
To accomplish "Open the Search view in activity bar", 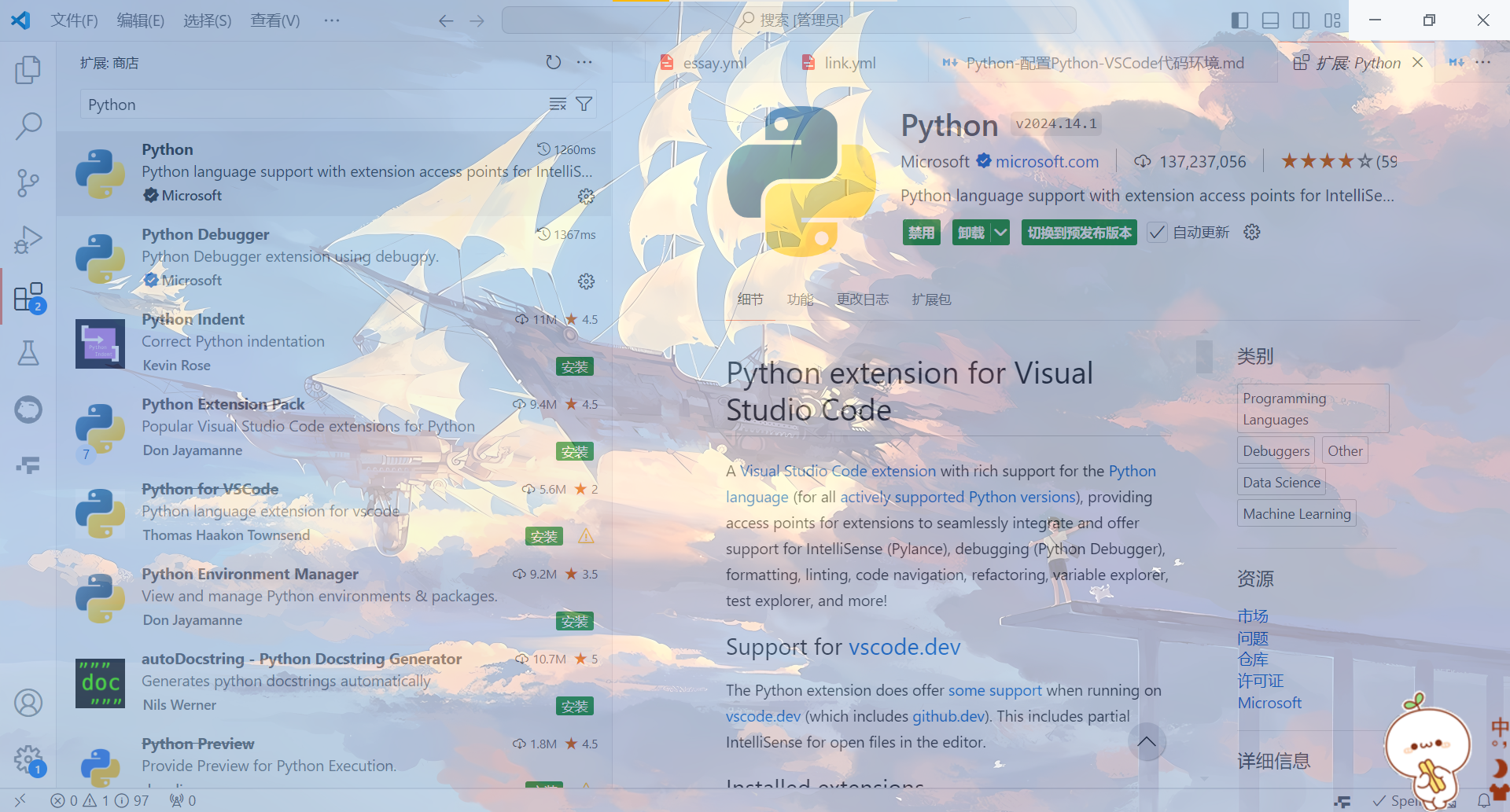I will pyautogui.click(x=28, y=126).
